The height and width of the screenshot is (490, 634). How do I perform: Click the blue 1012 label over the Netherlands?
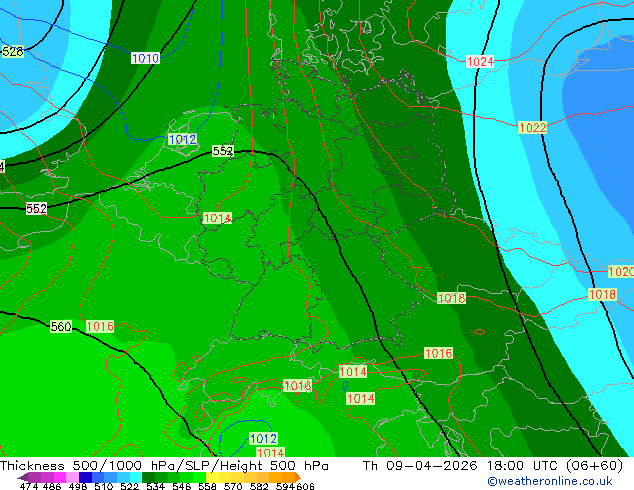point(182,139)
